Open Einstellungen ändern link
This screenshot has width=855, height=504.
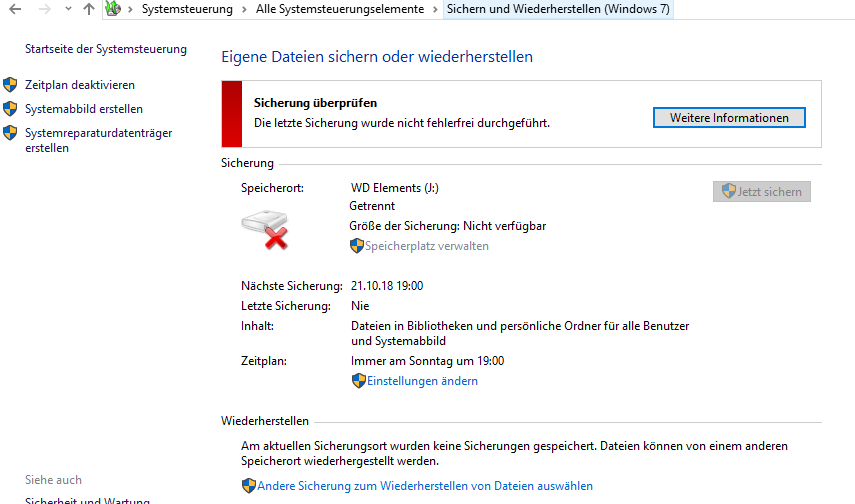click(x=422, y=381)
